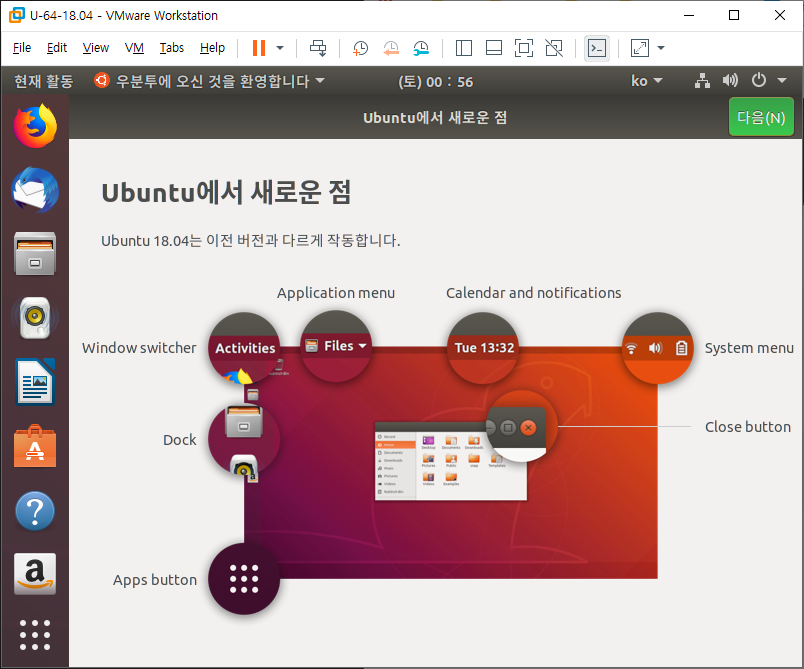The image size is (804, 669).
Task: Open stretch guest dropdown arrow
Action: click(661, 48)
